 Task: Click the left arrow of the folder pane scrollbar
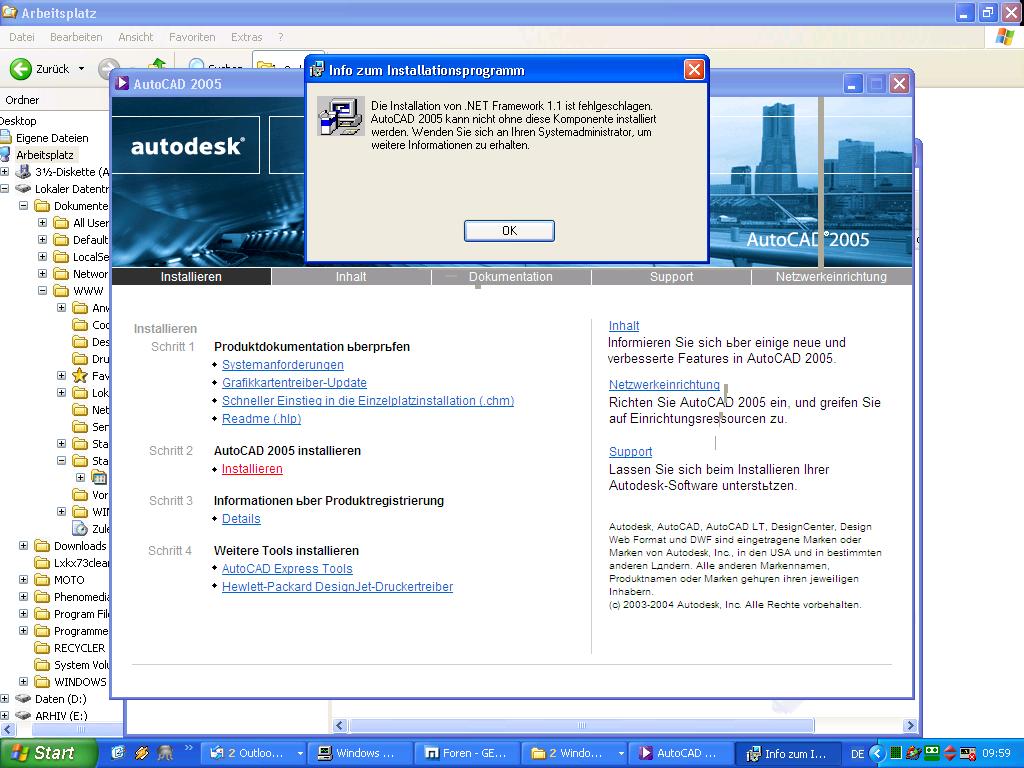coord(7,729)
